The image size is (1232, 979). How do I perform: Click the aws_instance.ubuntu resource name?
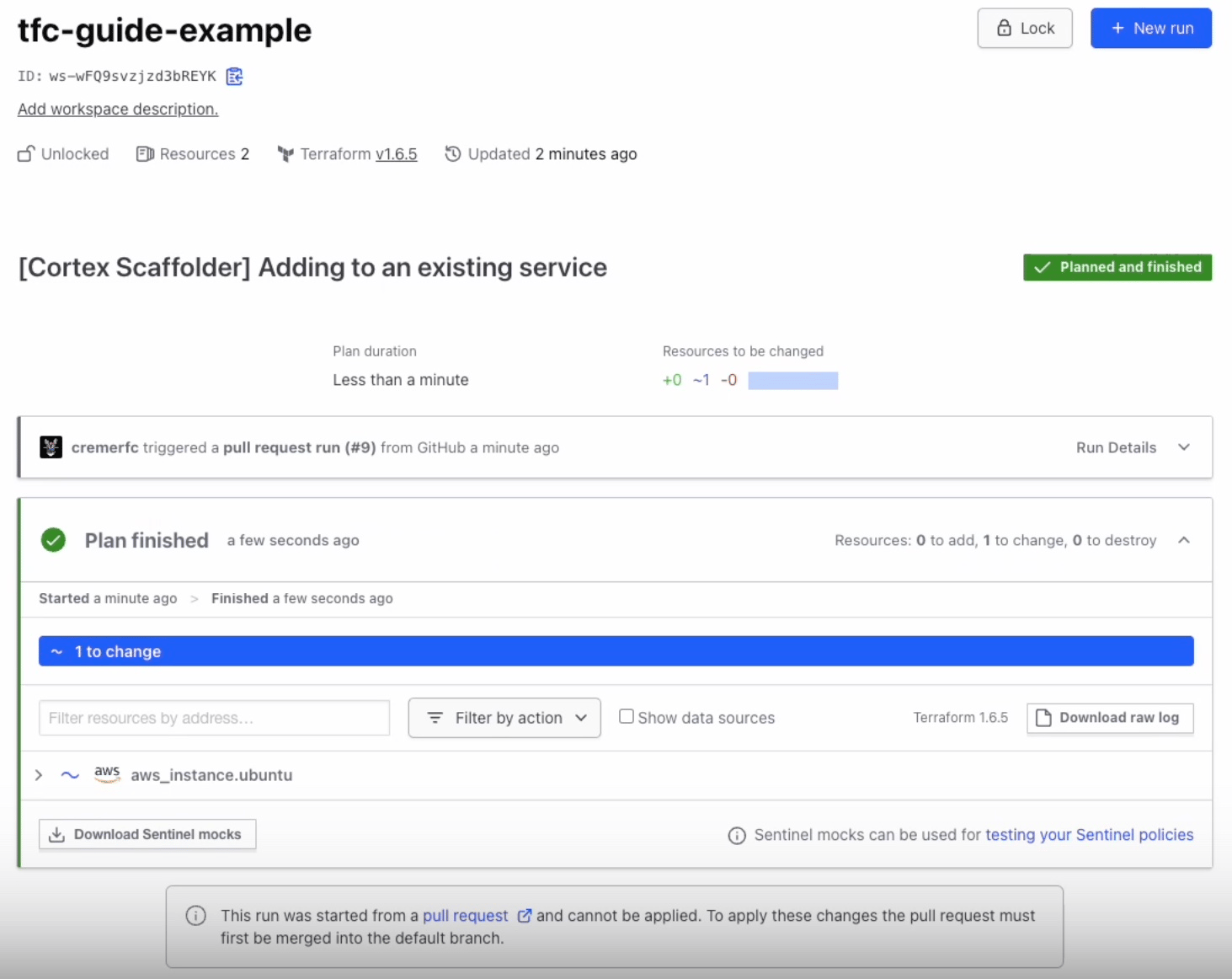click(211, 775)
